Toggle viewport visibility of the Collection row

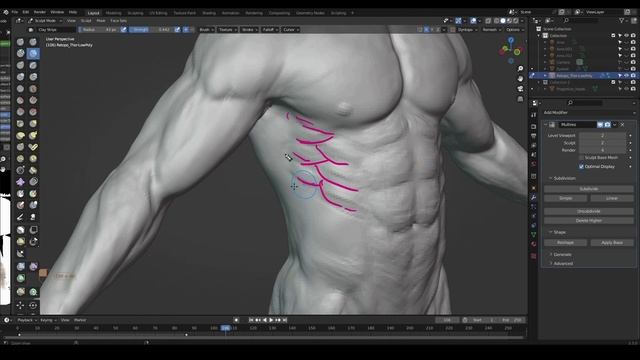point(627,36)
